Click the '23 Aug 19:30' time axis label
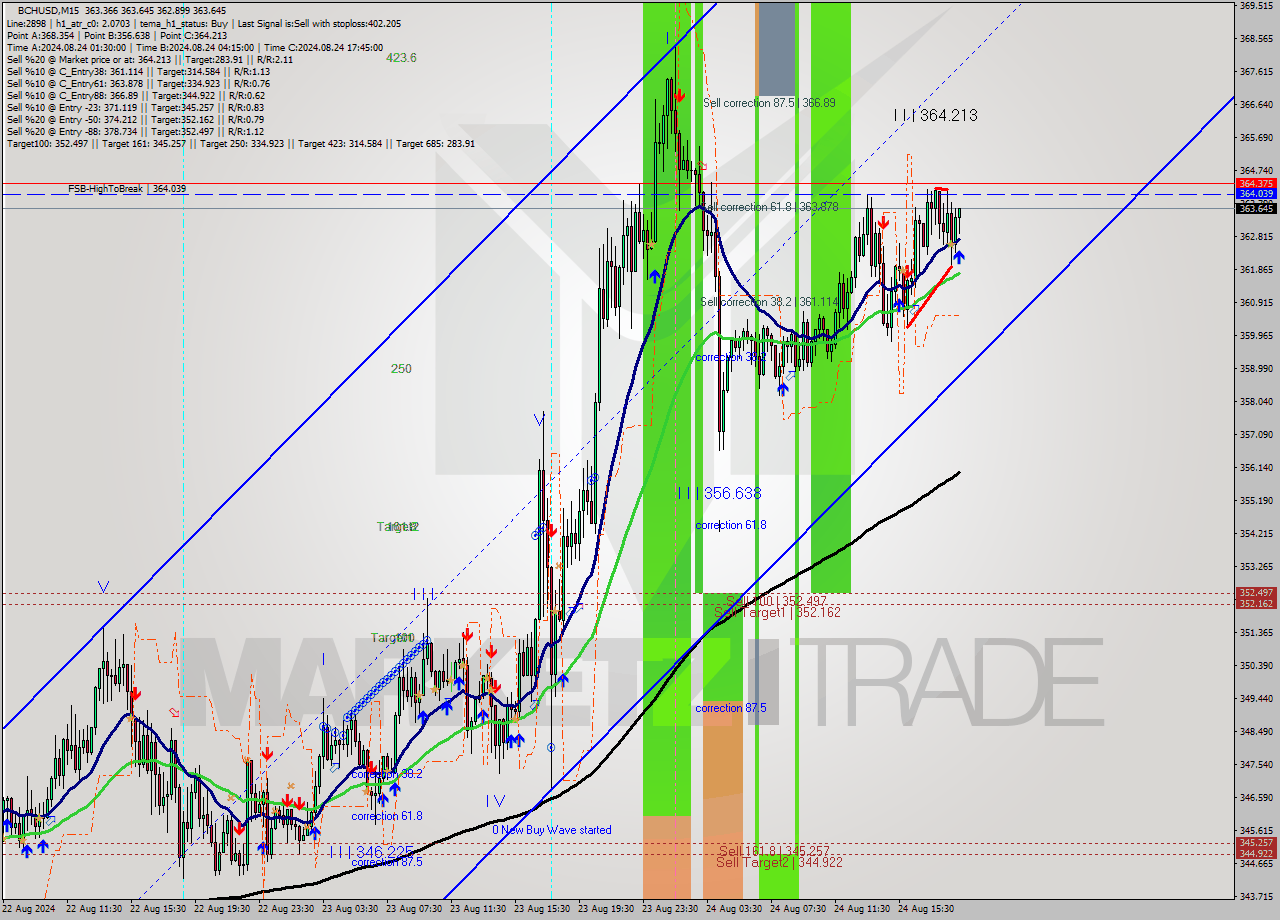 pos(608,909)
